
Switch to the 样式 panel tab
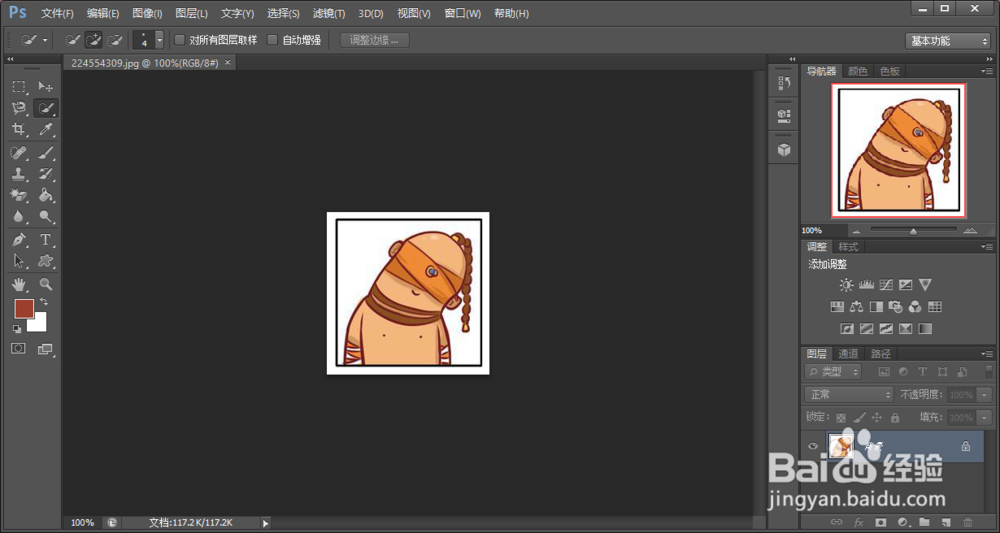(848, 247)
